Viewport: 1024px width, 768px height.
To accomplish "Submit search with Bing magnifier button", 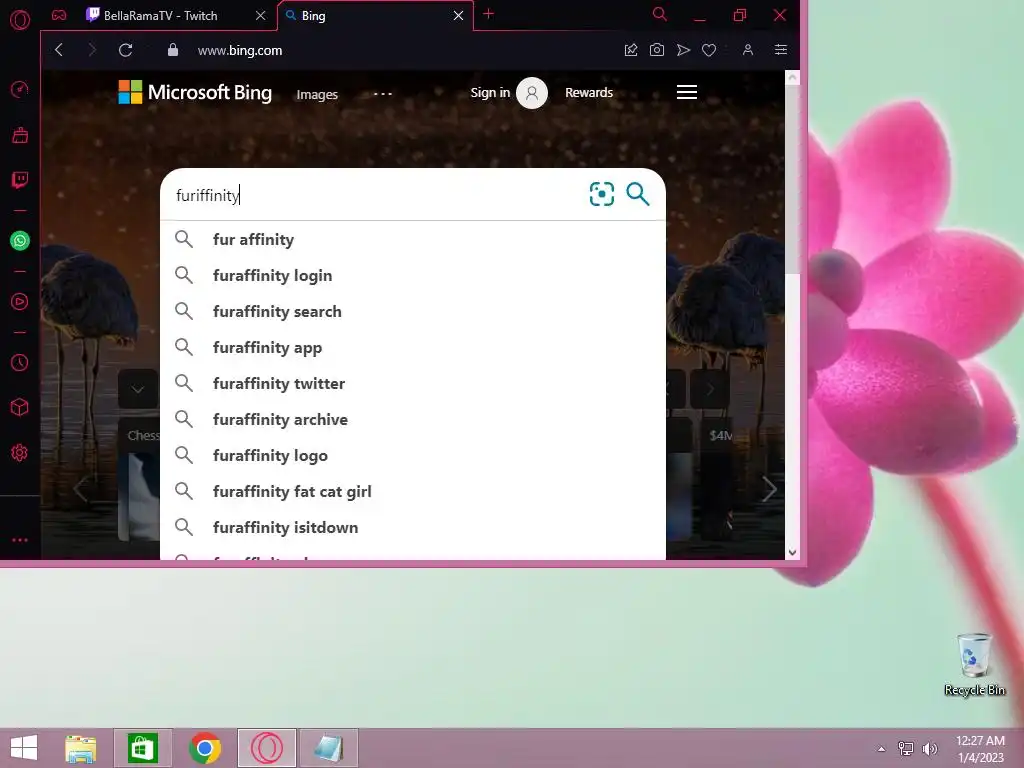I will 638,194.
